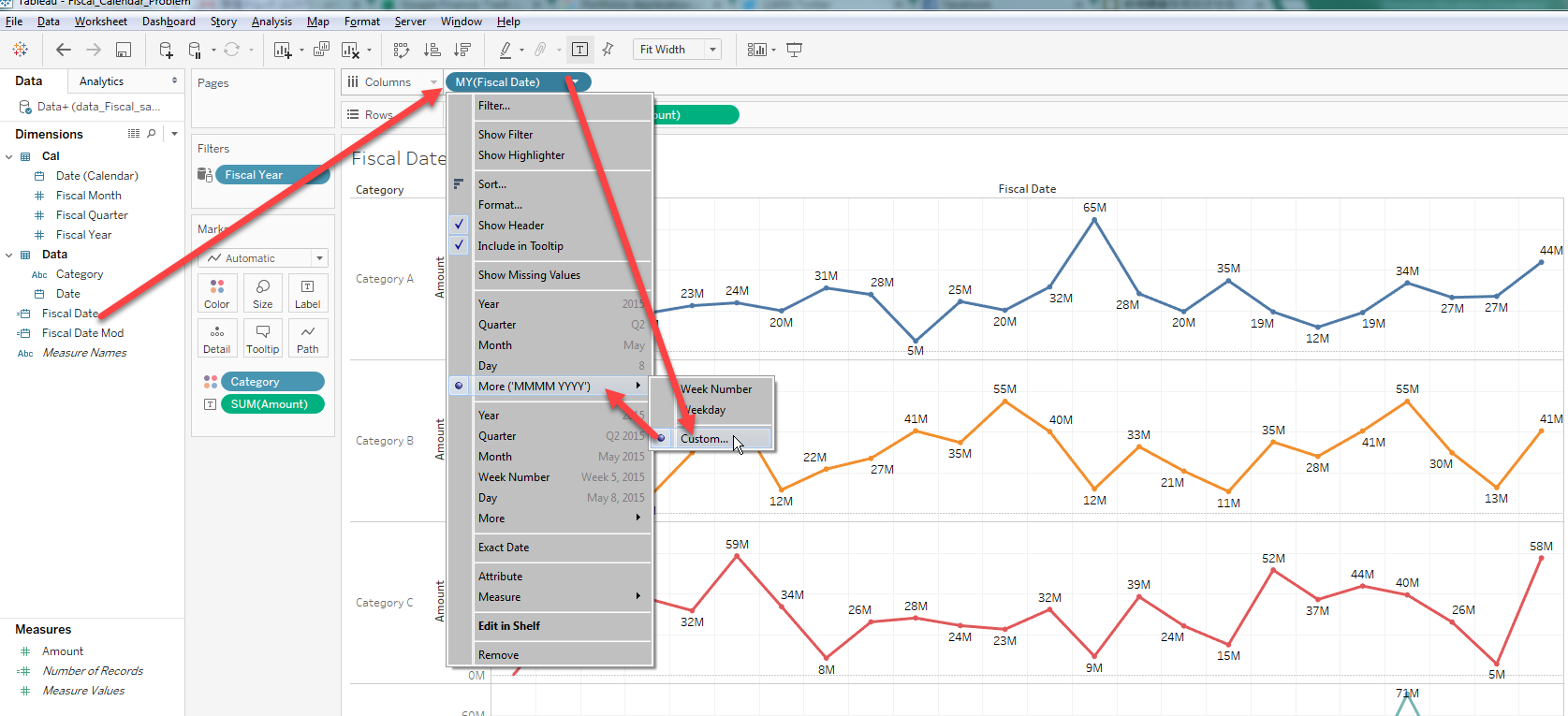Swap rows and columns icon
Screen dimensions: 1568x716
[402, 50]
